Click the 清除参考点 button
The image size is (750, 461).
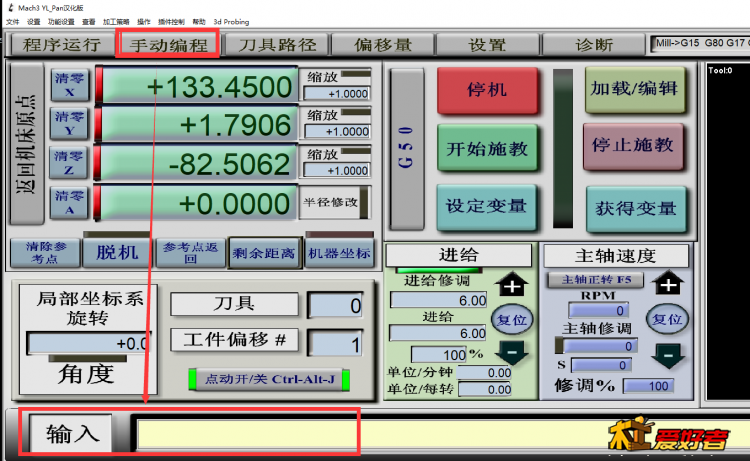[x=45, y=252]
